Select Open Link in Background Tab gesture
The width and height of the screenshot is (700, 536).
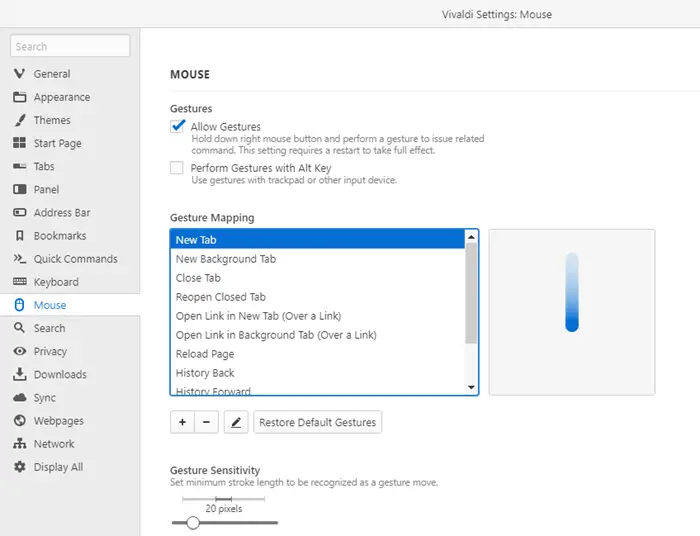(x=317, y=335)
